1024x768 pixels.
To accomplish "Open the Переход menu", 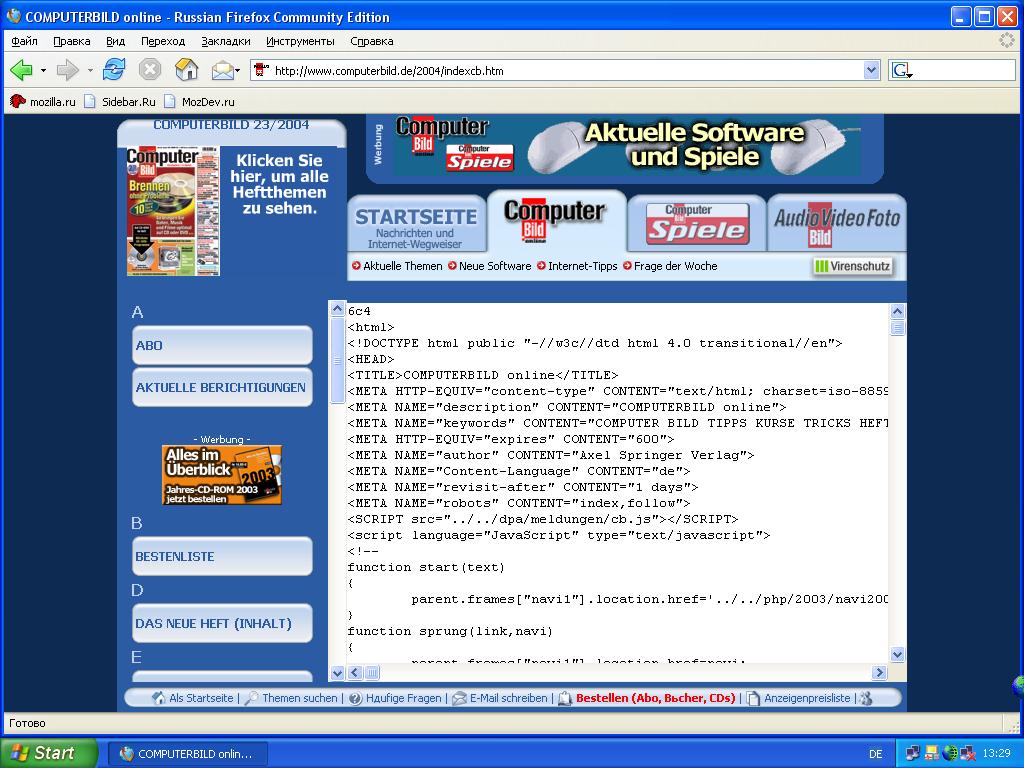I will 163,41.
